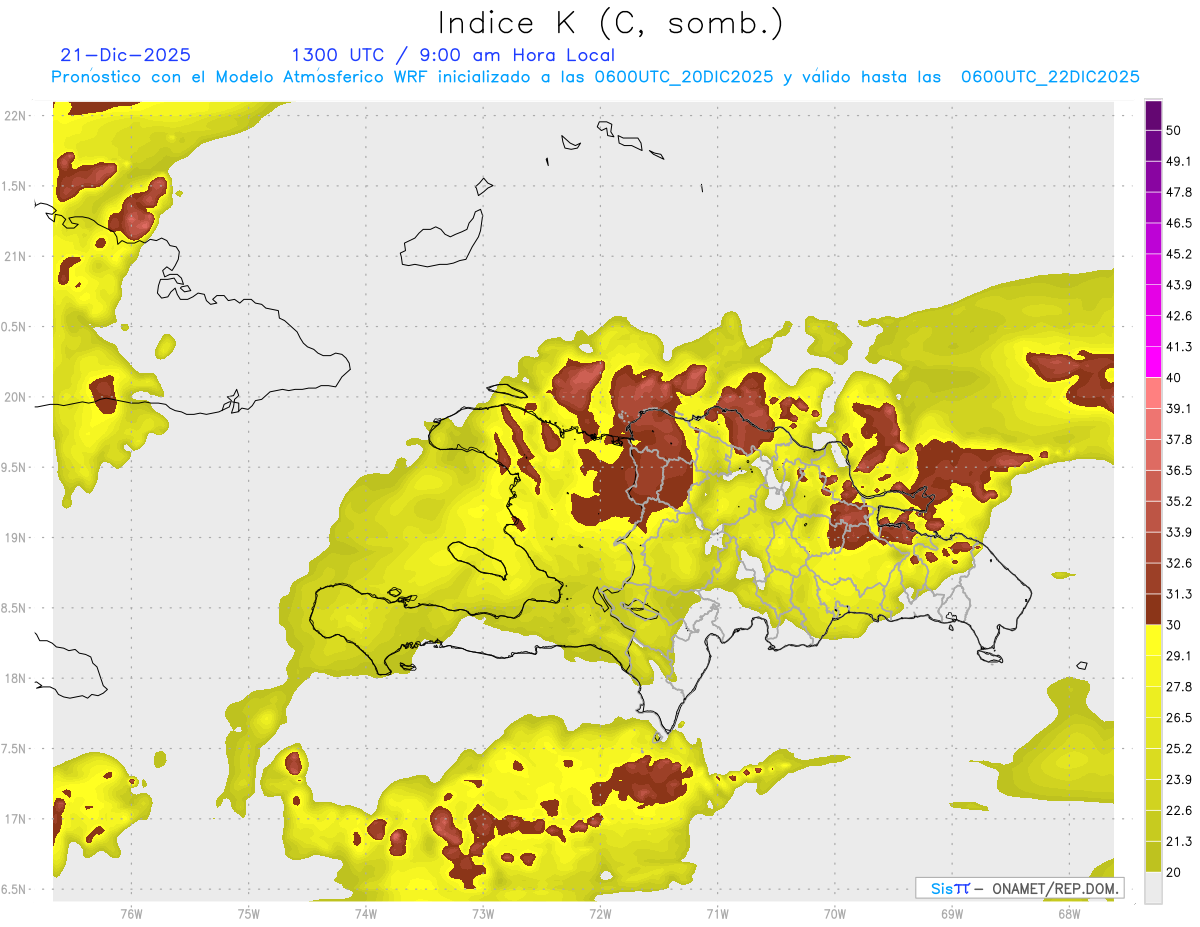Select the date text "21-Dic-2025"
The width and height of the screenshot is (1200, 927).
tap(125, 55)
